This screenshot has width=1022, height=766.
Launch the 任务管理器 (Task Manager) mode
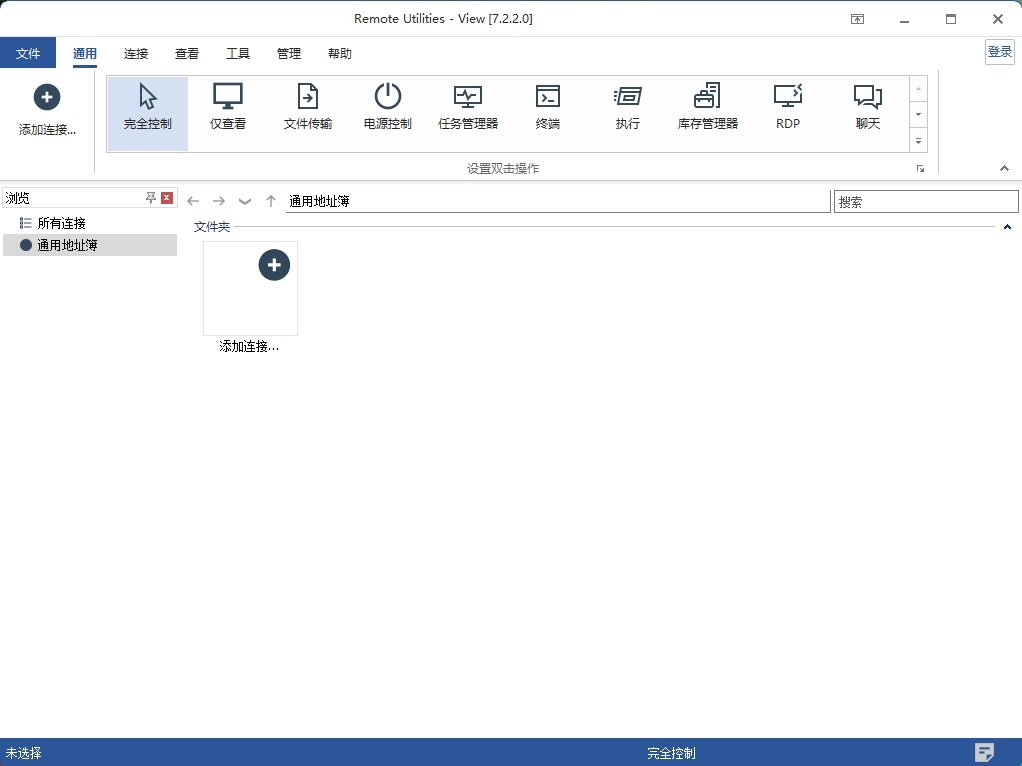(467, 108)
